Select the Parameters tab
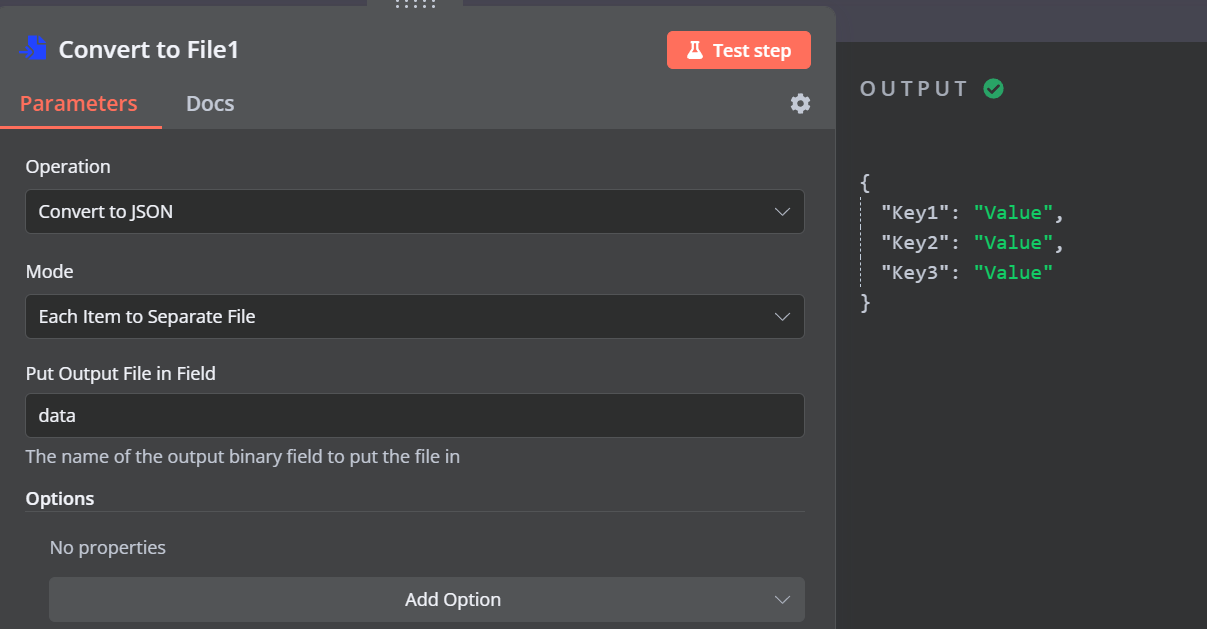Viewport: 1207px width, 629px height. click(80, 103)
